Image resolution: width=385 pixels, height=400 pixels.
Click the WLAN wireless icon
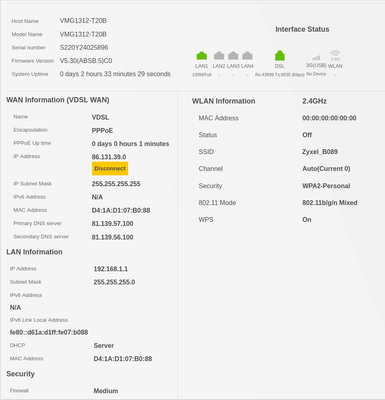[335, 55]
